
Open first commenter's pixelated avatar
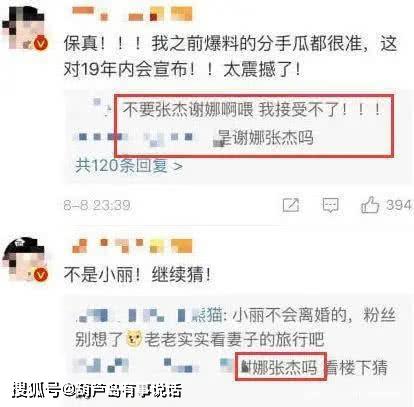(24, 29)
